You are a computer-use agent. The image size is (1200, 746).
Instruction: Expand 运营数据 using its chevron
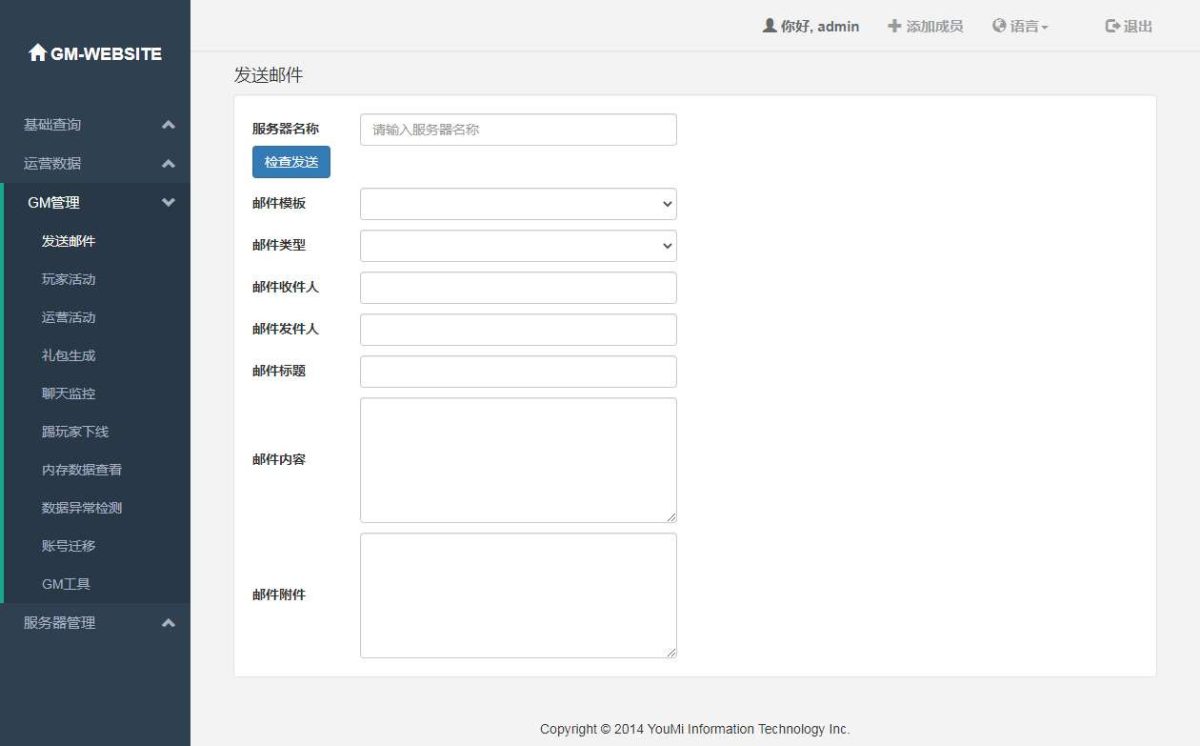coord(168,164)
